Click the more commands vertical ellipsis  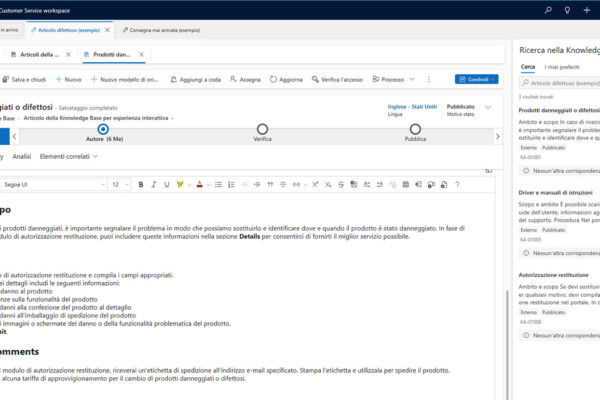pyautogui.click(x=429, y=79)
